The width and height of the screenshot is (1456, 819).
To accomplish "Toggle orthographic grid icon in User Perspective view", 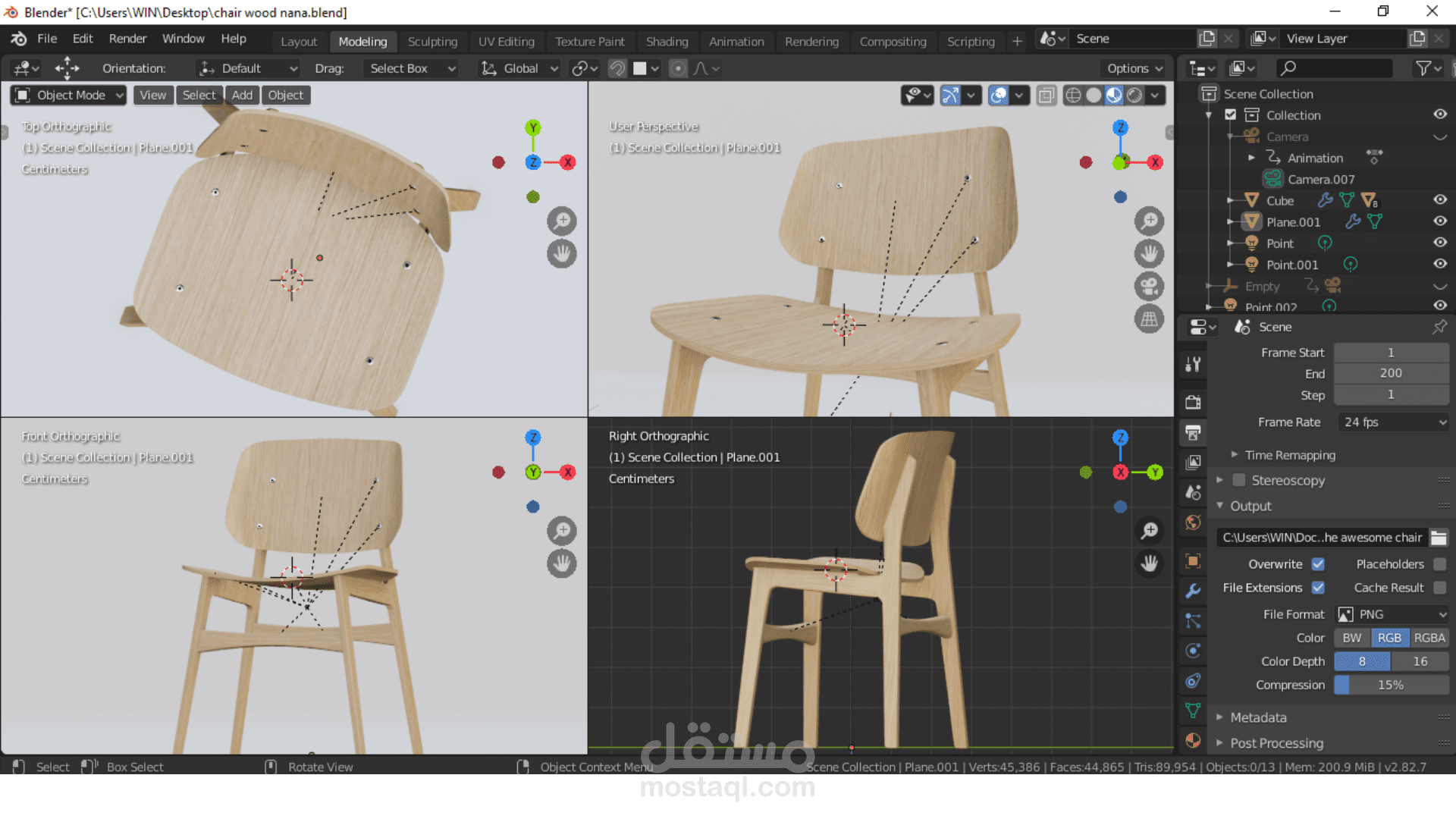I will tap(1149, 319).
